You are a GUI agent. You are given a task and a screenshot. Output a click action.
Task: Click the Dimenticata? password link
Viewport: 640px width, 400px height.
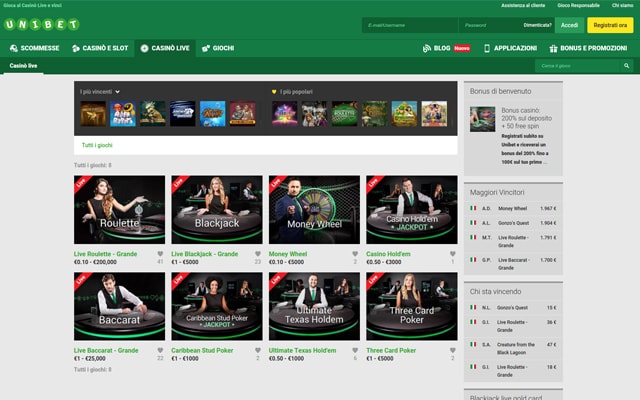pyautogui.click(x=537, y=25)
